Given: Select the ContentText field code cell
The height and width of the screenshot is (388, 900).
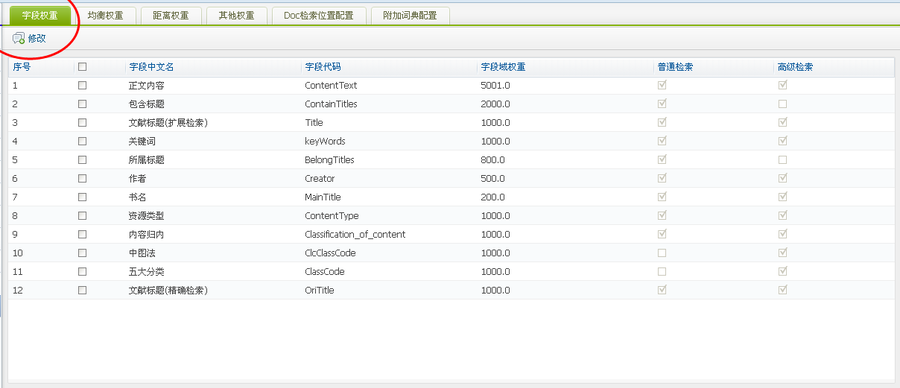Looking at the screenshot, I should [x=331, y=86].
